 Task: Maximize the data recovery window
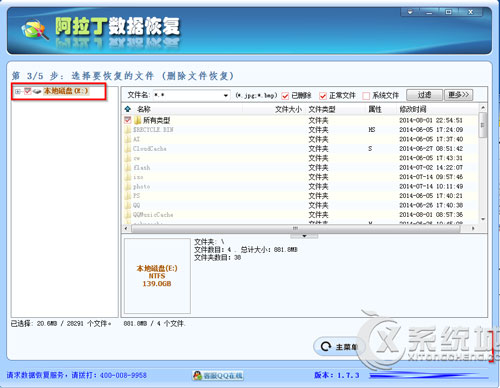click(x=448, y=12)
